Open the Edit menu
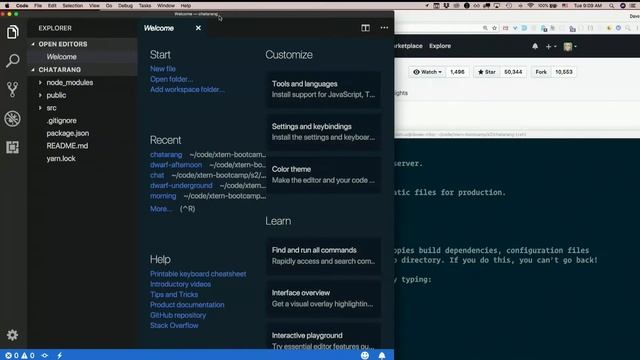The image size is (640, 360). pyautogui.click(x=52, y=6)
